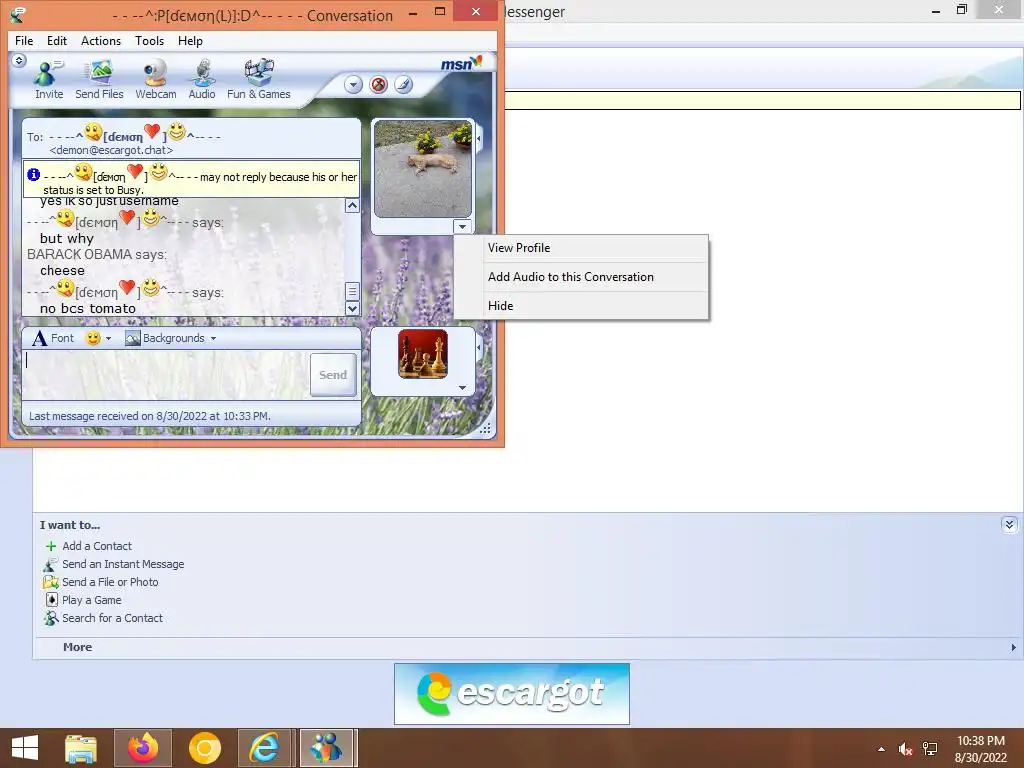Open the Windows Start button

point(25,748)
